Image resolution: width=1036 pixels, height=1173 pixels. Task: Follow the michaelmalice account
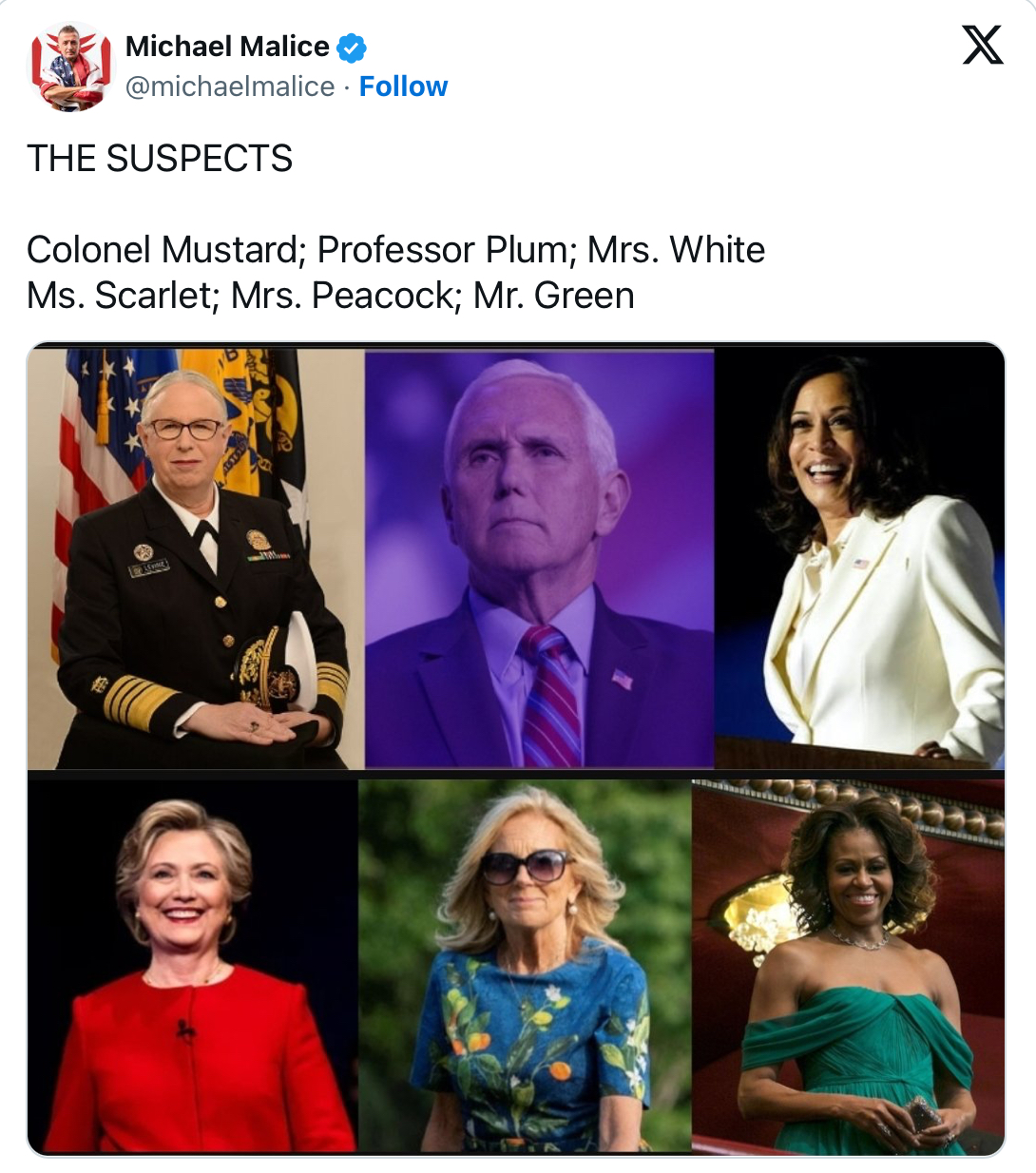(403, 87)
